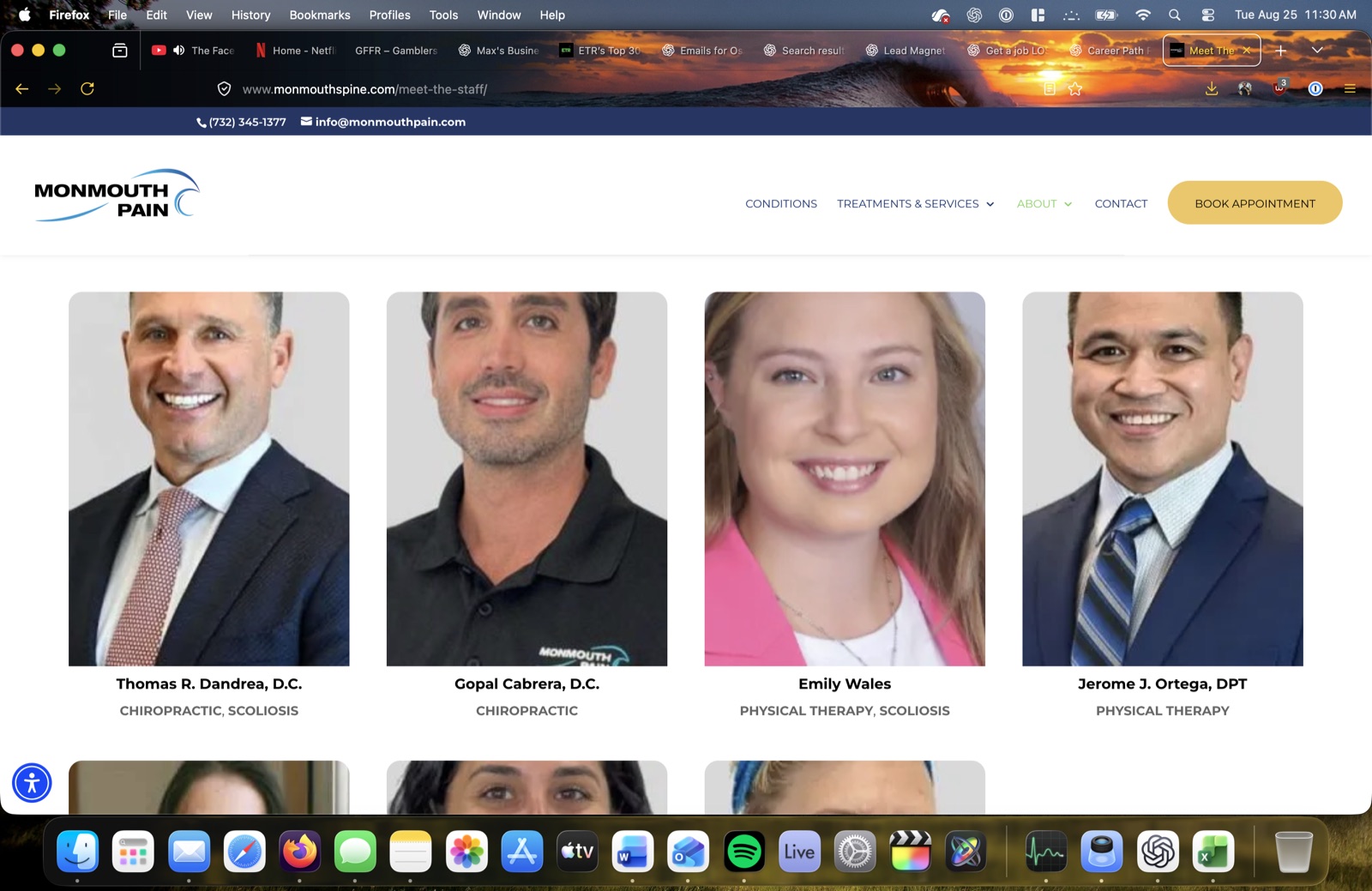Close the Meet The Staff tab
Viewport: 1372px width, 891px height.
[x=1247, y=51]
